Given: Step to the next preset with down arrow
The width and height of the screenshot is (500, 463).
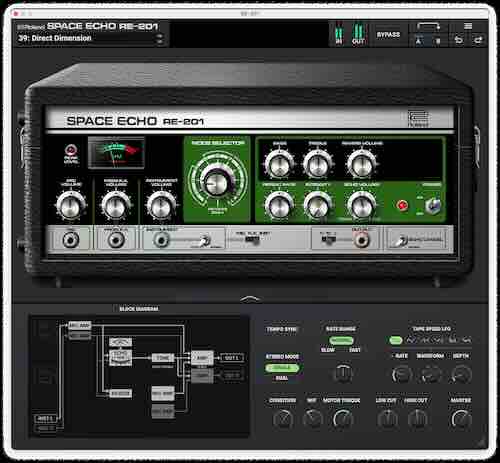Looking at the screenshot, I should [x=160, y=42].
